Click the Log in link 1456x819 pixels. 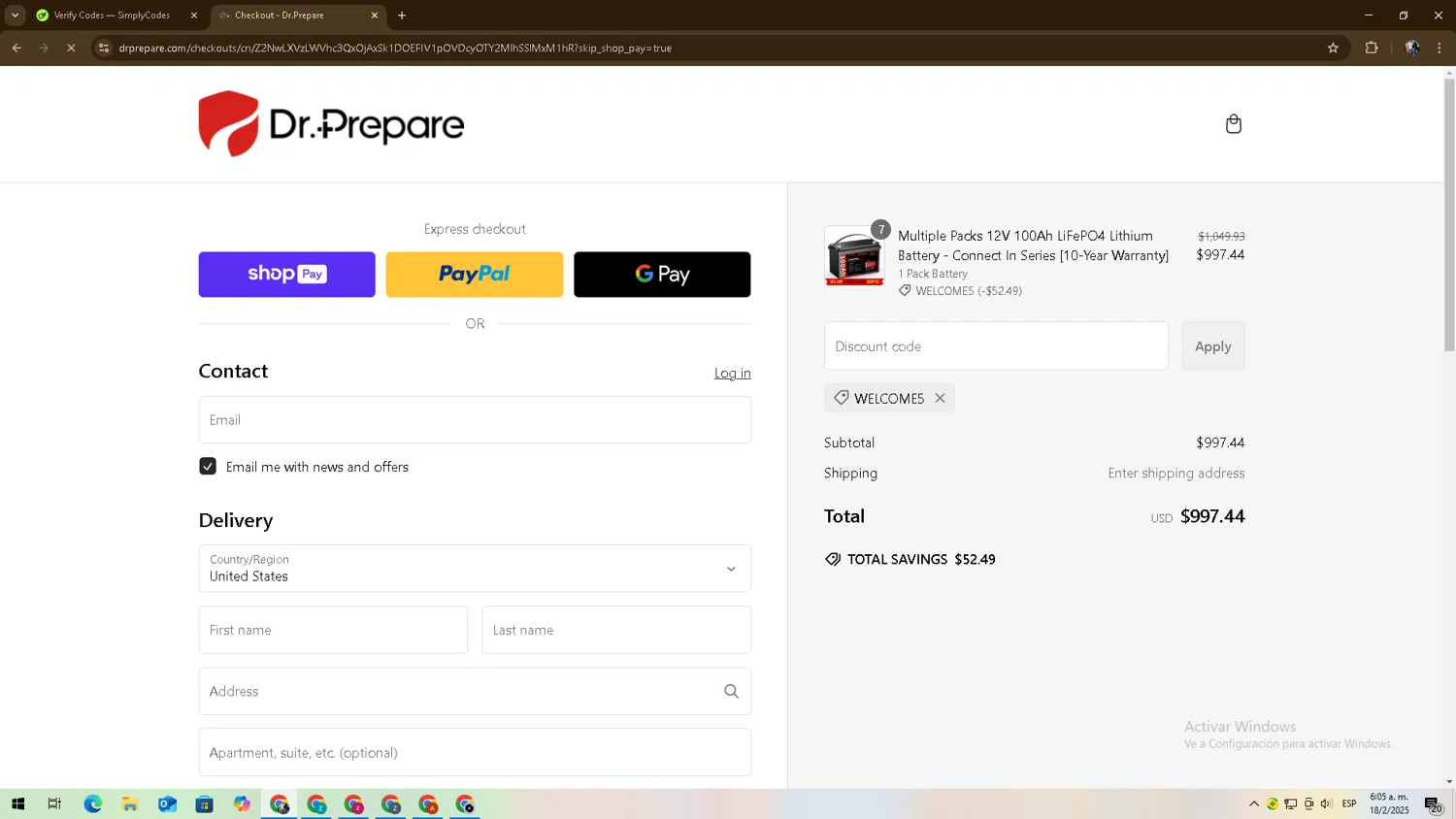tap(732, 374)
